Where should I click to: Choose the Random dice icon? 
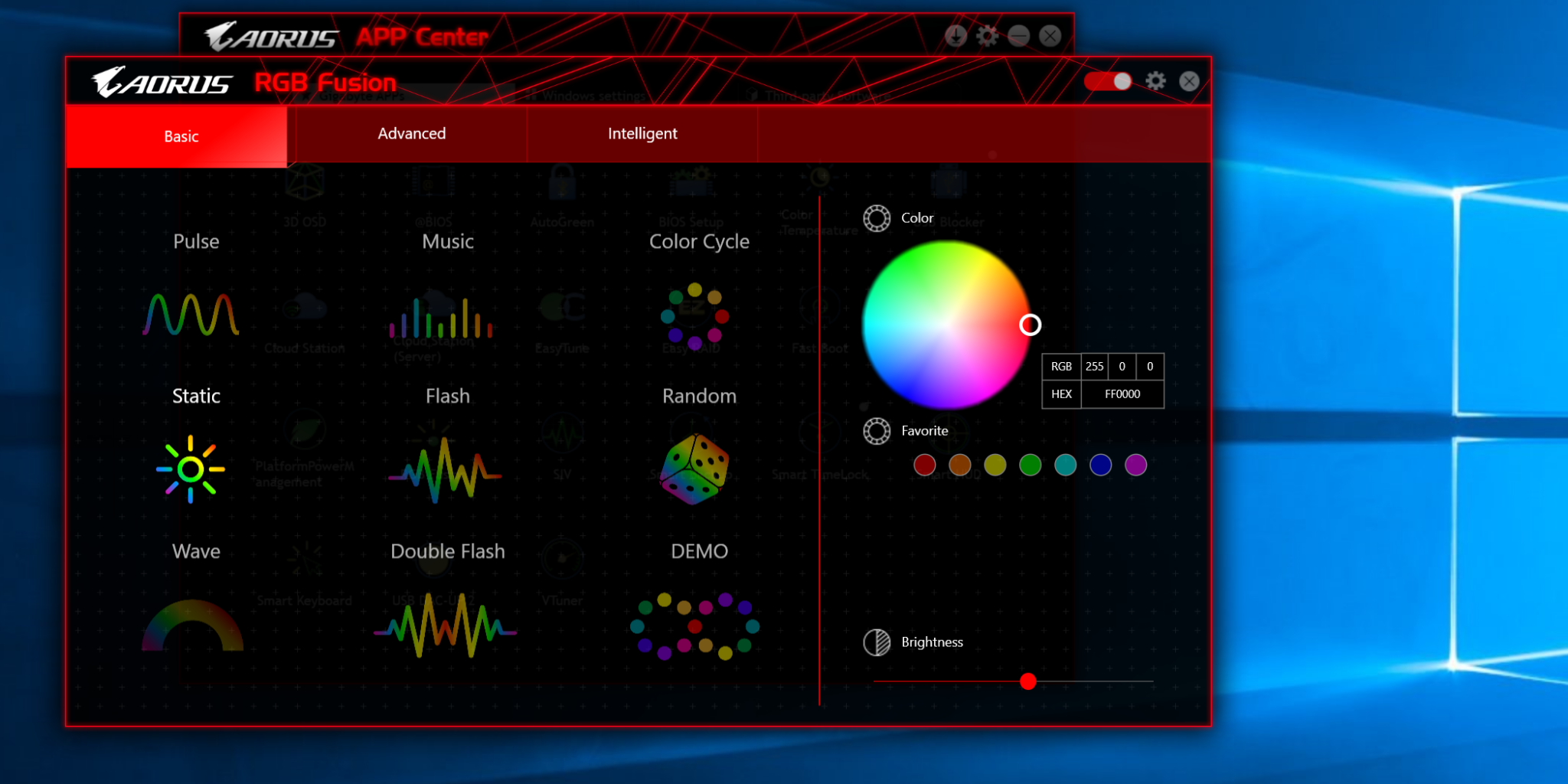694,469
